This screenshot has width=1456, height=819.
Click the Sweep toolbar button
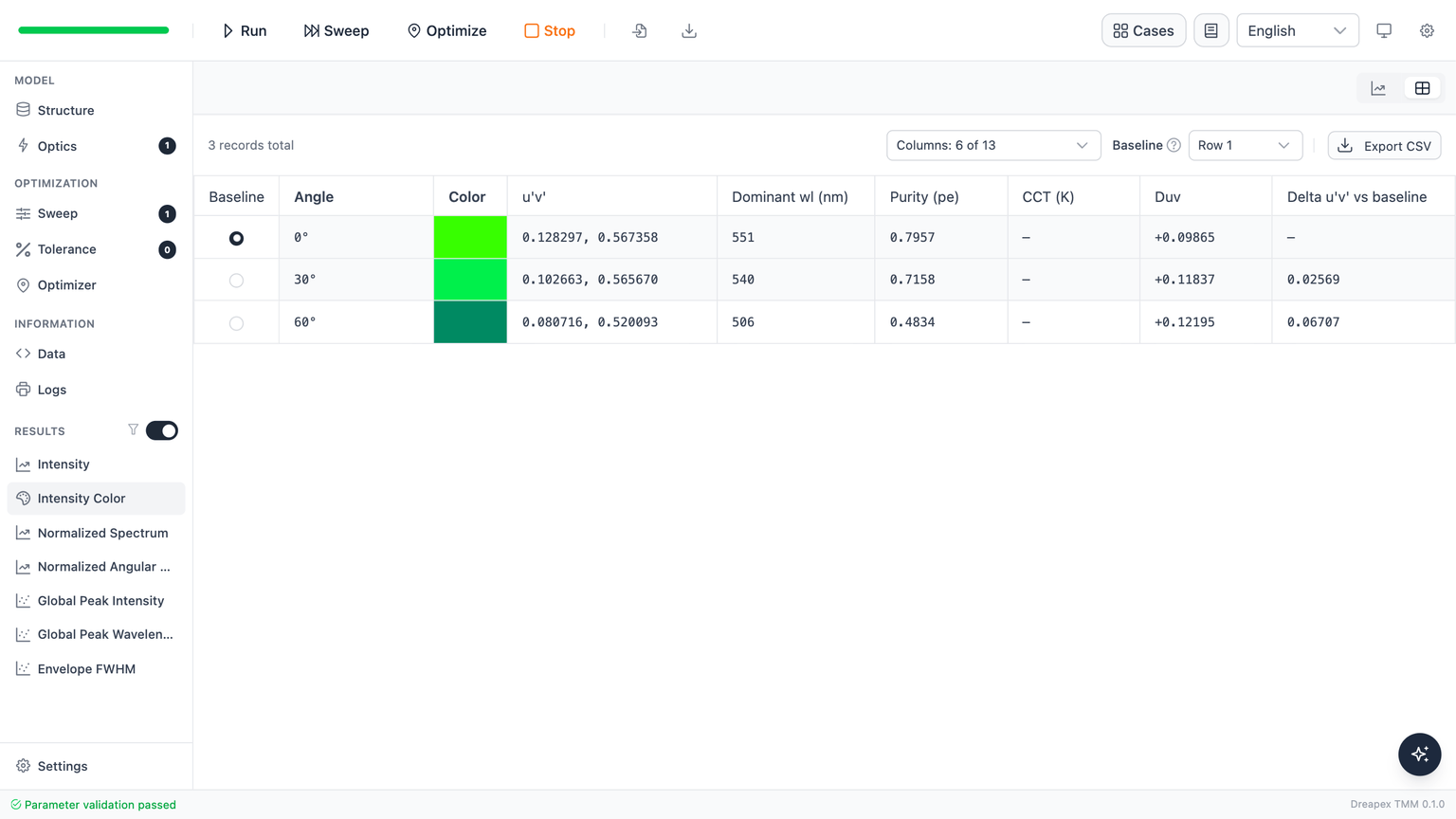coord(337,30)
